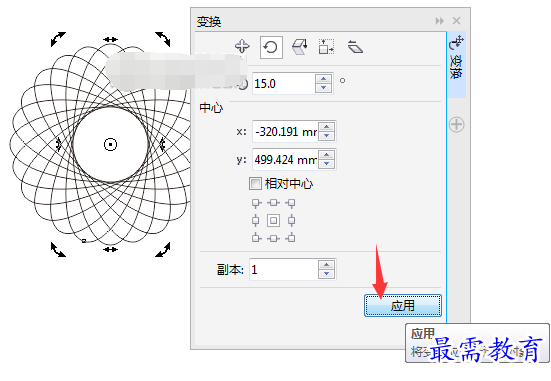This screenshot has height=381, width=551.
Task: Click the 副本 copies field
Action: pyautogui.click(x=284, y=270)
